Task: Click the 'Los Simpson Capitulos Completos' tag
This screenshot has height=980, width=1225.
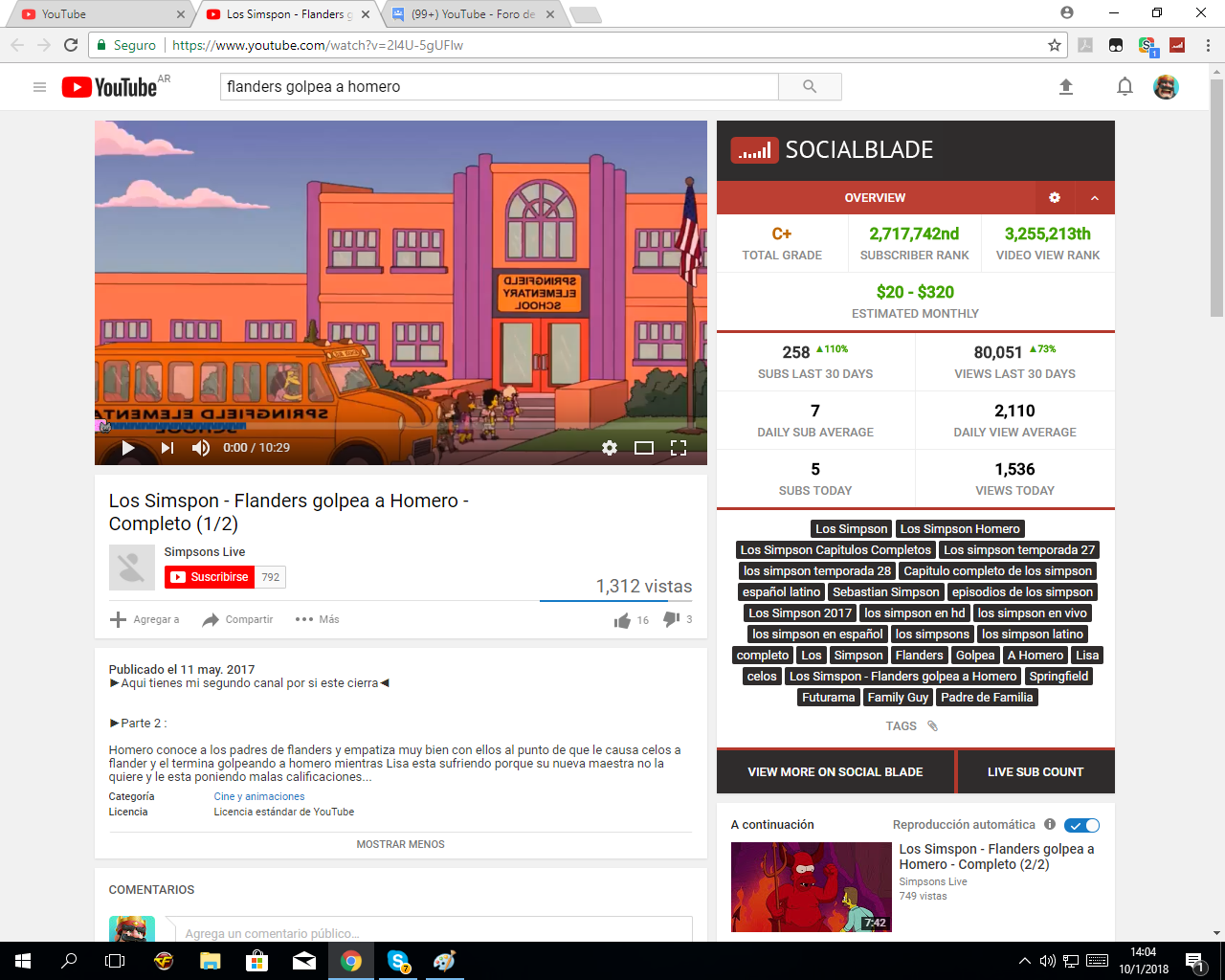Action: click(x=835, y=550)
